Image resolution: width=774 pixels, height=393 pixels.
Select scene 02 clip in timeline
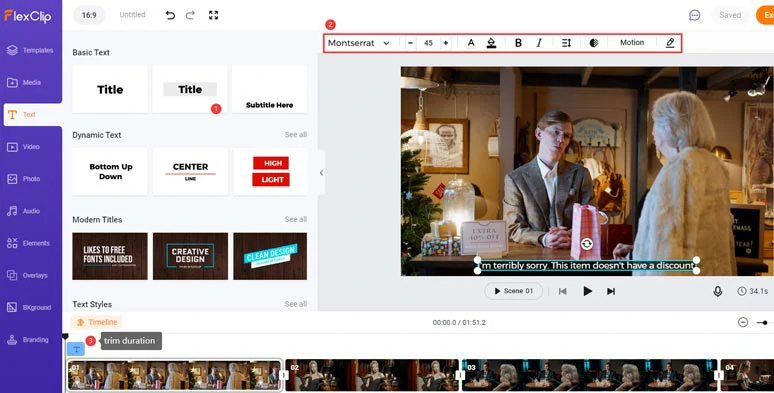pyautogui.click(x=372, y=375)
